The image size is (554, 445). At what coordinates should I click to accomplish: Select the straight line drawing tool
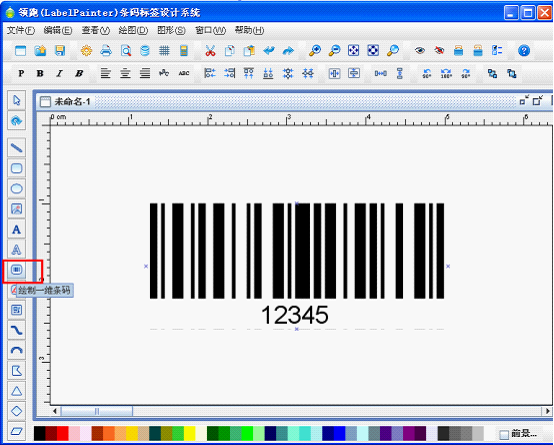point(17,148)
